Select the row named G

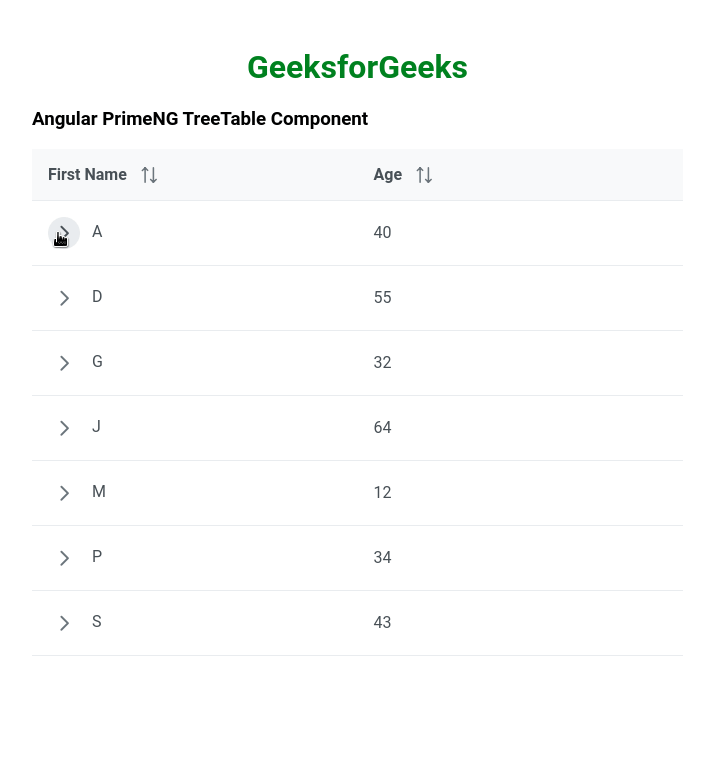click(97, 362)
